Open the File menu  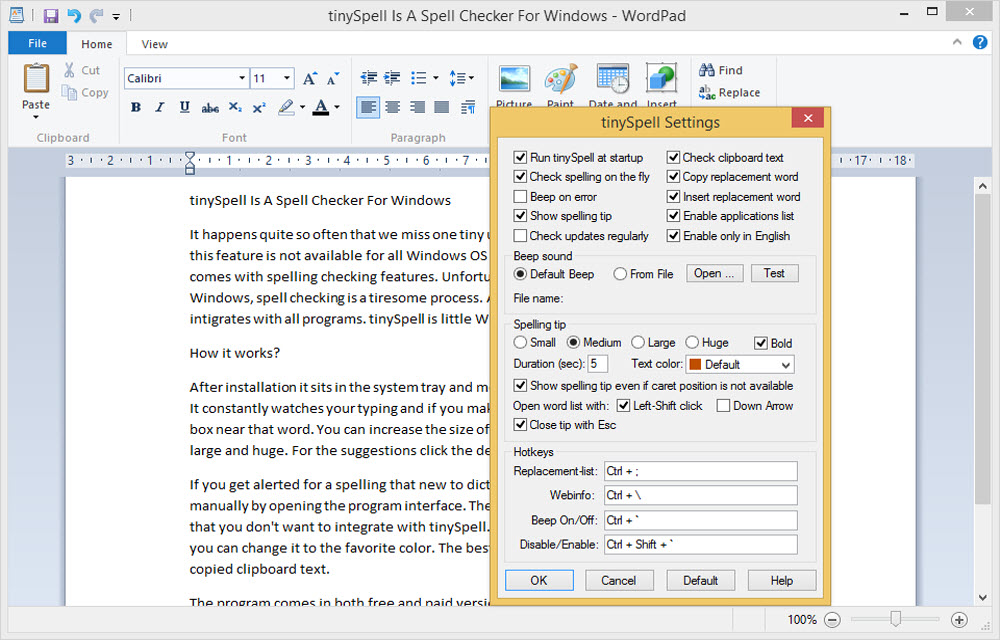[x=37, y=44]
